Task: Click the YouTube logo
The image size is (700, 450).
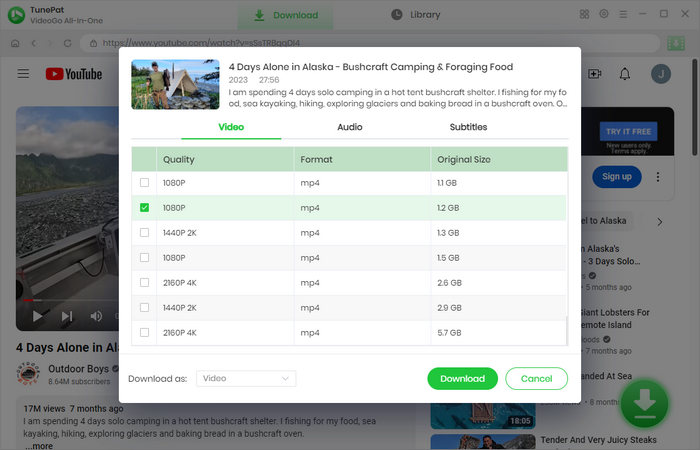Action: tap(74, 74)
